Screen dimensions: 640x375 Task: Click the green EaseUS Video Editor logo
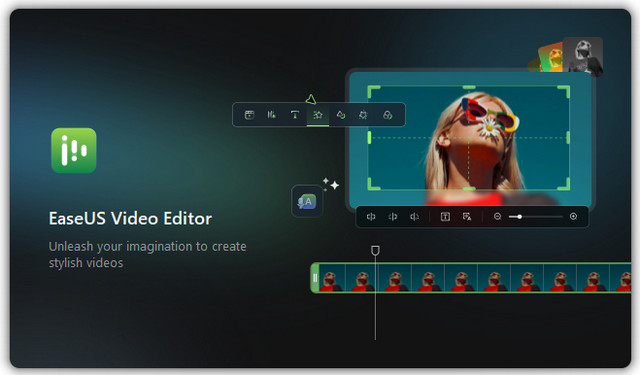[x=74, y=150]
